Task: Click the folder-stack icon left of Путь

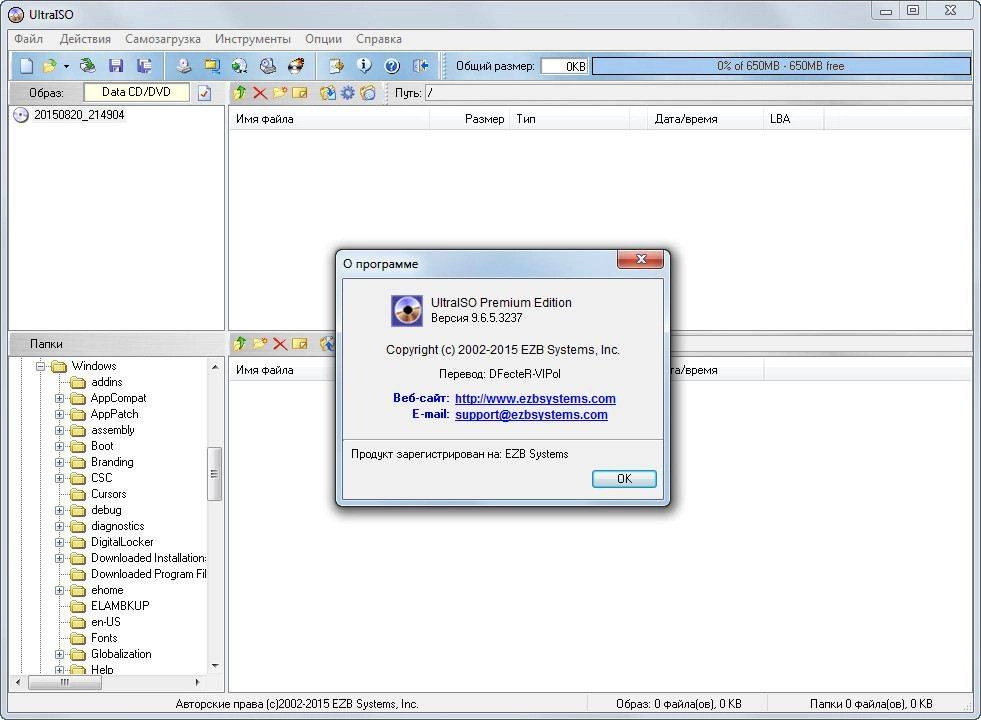Action: click(x=368, y=93)
